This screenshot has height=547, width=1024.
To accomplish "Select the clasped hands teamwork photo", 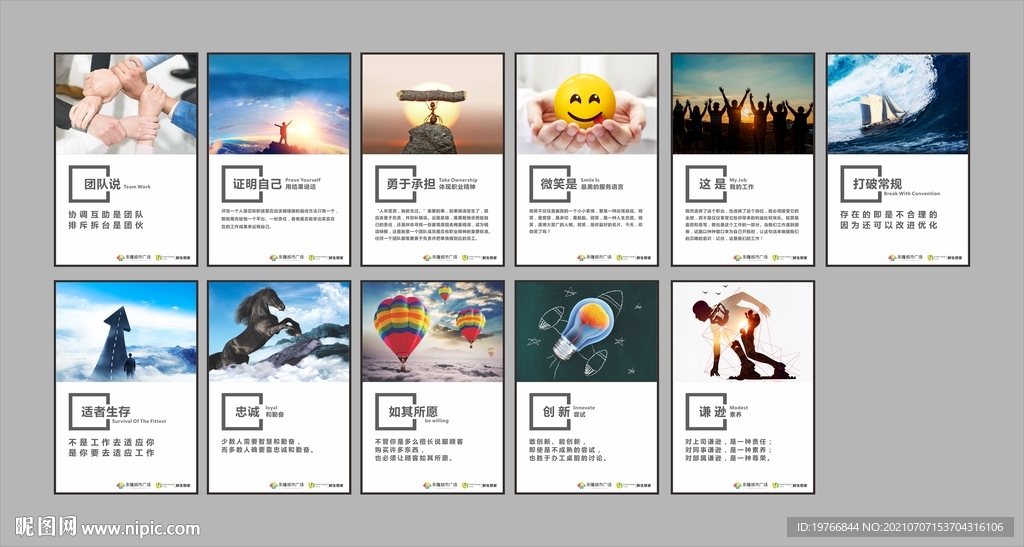I will [126, 104].
